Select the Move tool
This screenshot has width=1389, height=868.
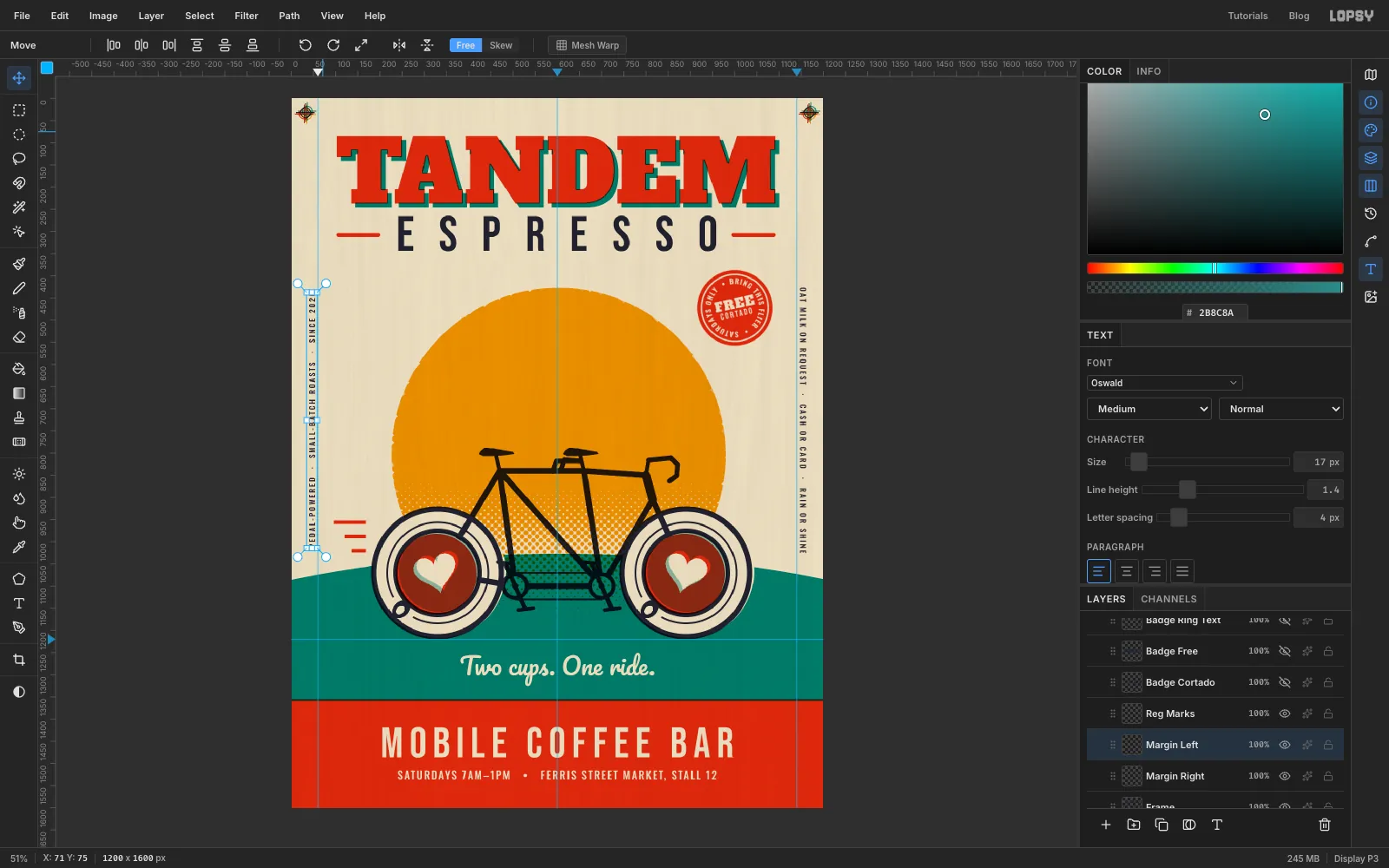coord(19,78)
